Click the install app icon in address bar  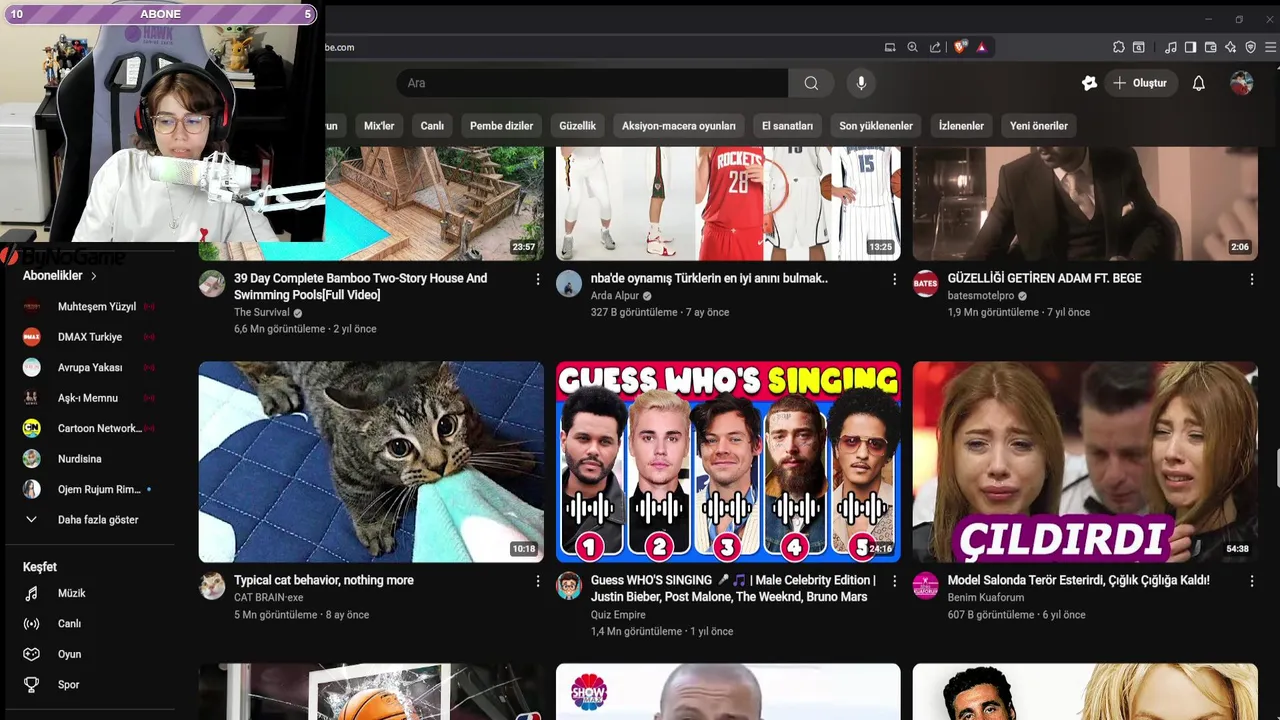click(x=890, y=47)
